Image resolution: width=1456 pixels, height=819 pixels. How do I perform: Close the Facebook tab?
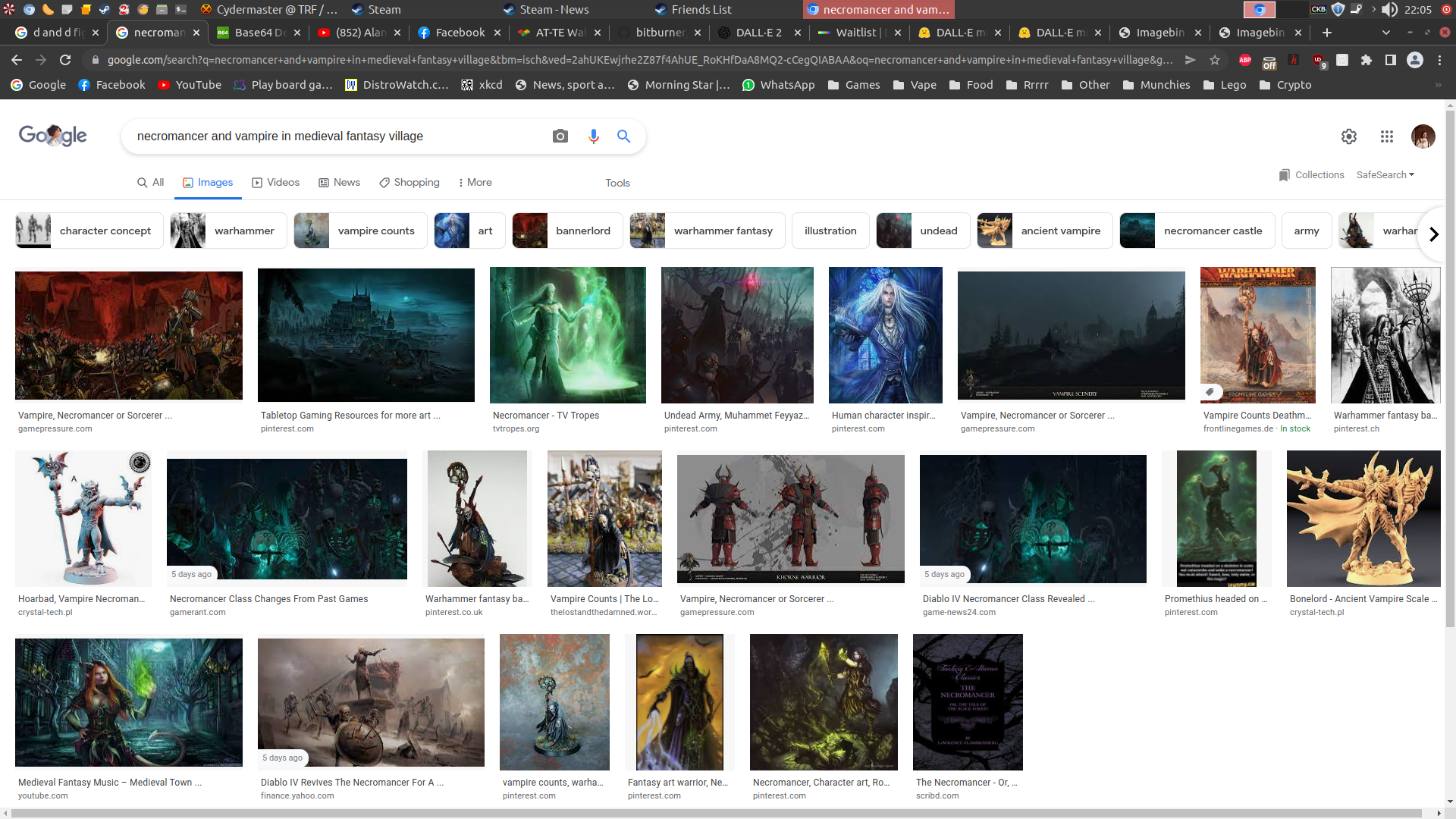[x=497, y=33]
